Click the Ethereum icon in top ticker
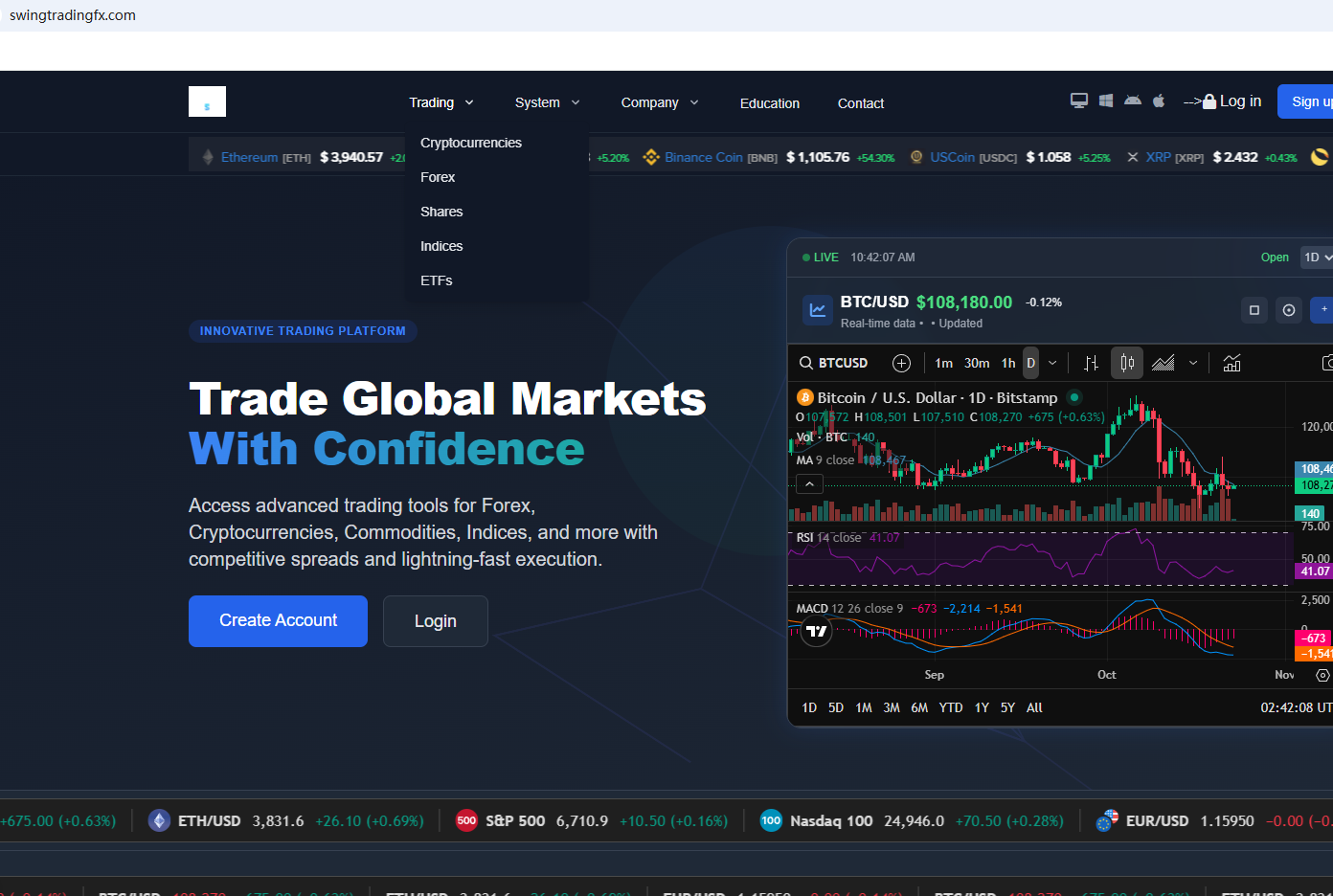This screenshot has width=1333, height=896. click(208, 157)
